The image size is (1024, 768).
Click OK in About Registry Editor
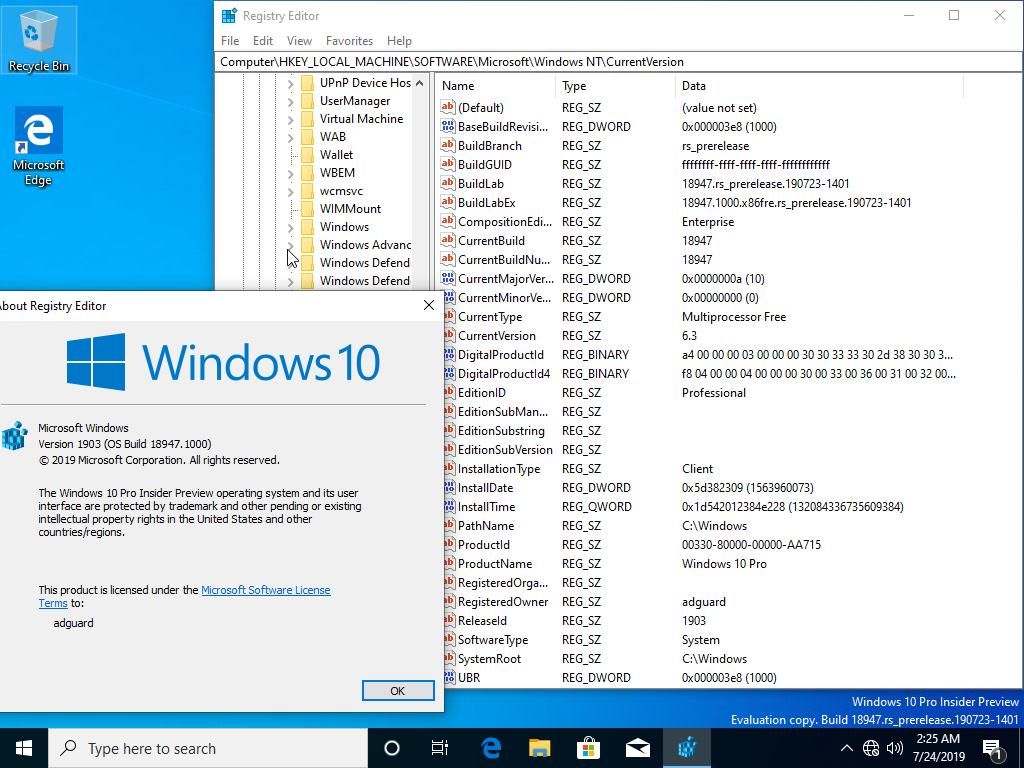(x=398, y=690)
